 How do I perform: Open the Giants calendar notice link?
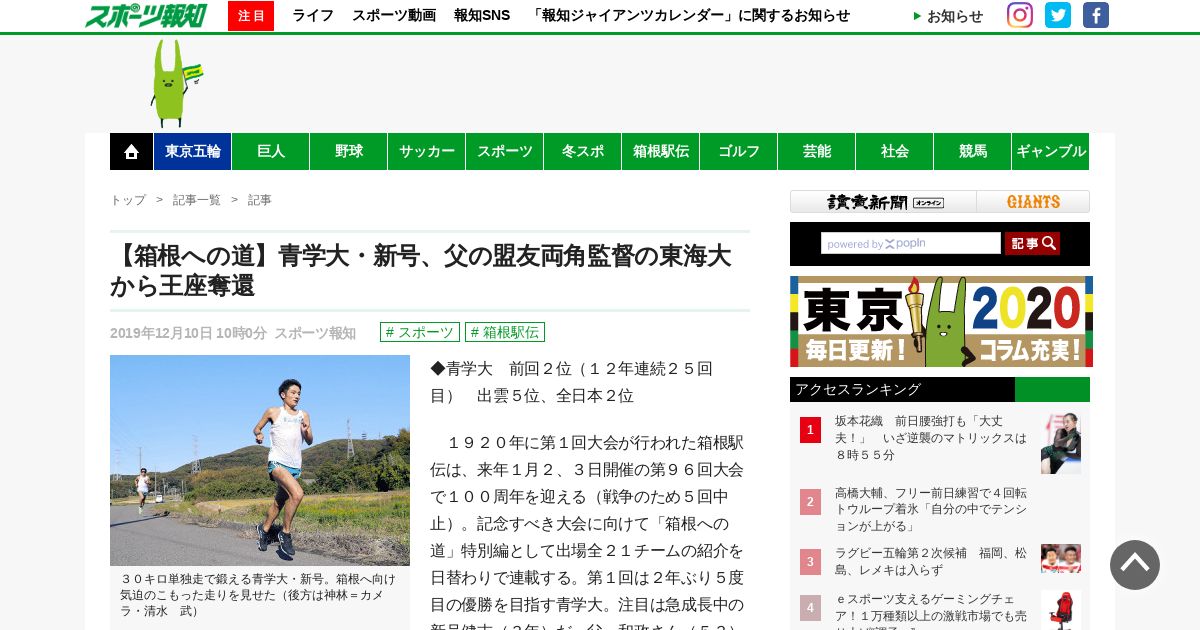click(690, 16)
